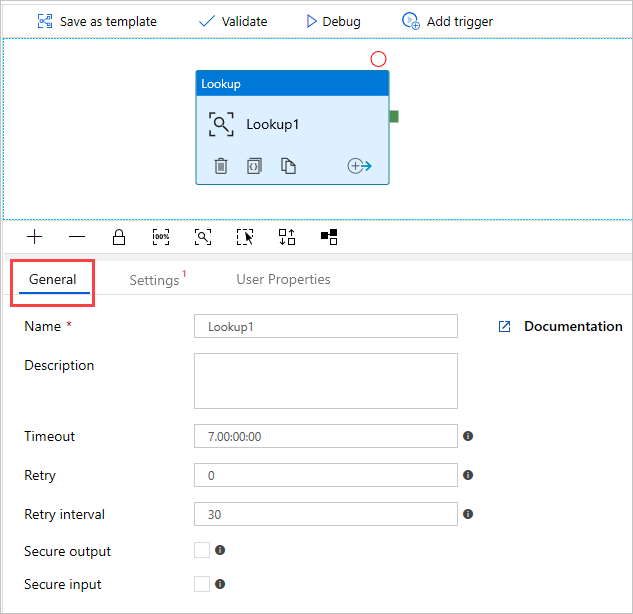Delete the Lookup1 activity with trash icon
Viewport: 633px width, 614px height.
tap(221, 166)
